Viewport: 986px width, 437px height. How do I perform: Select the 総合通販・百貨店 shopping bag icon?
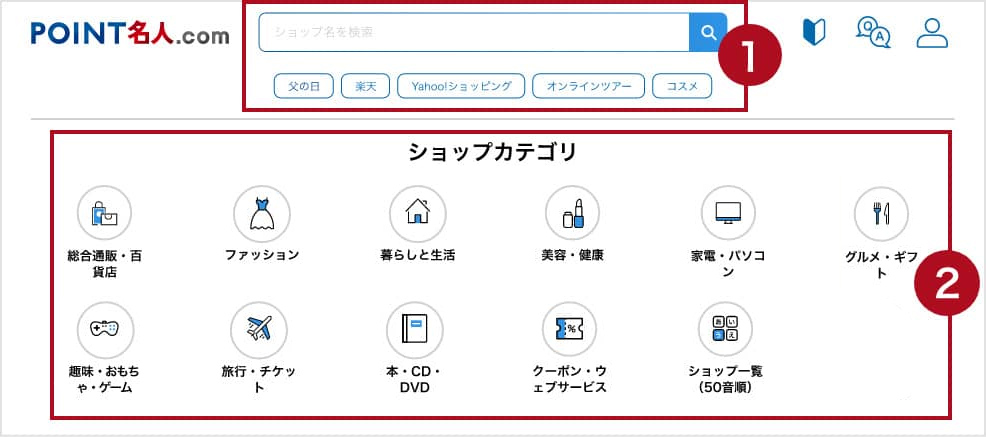coord(105,213)
